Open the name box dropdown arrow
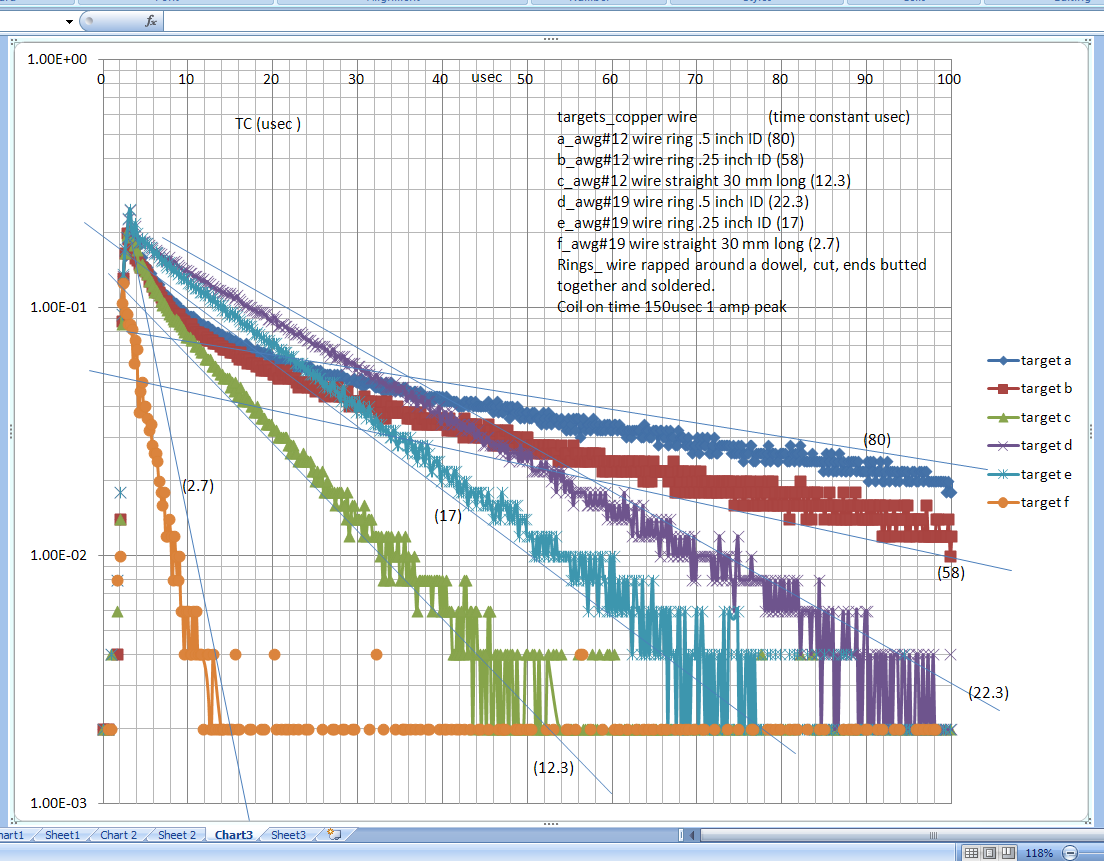The height and width of the screenshot is (861, 1104). tap(69, 22)
